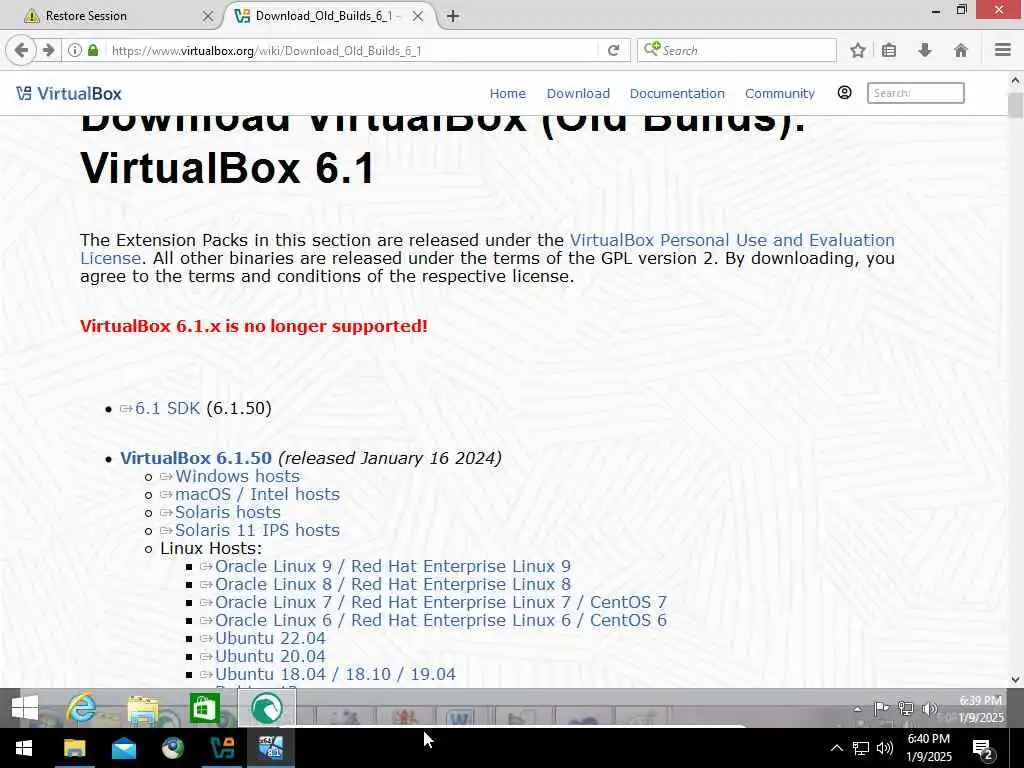1024x768 pixels.
Task: Open the hamburger menu in browser
Action: [x=1003, y=50]
